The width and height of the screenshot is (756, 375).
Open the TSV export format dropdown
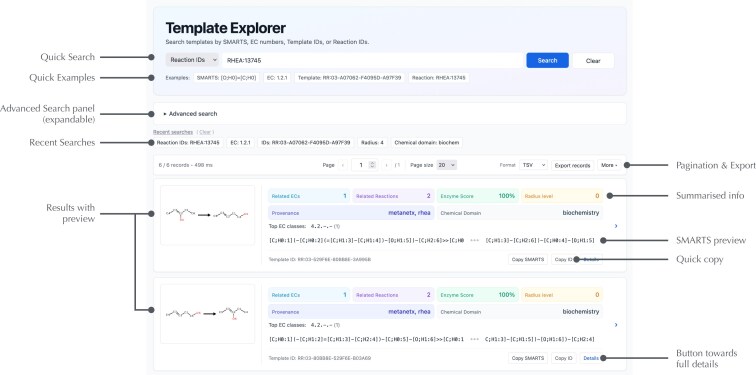click(533, 165)
